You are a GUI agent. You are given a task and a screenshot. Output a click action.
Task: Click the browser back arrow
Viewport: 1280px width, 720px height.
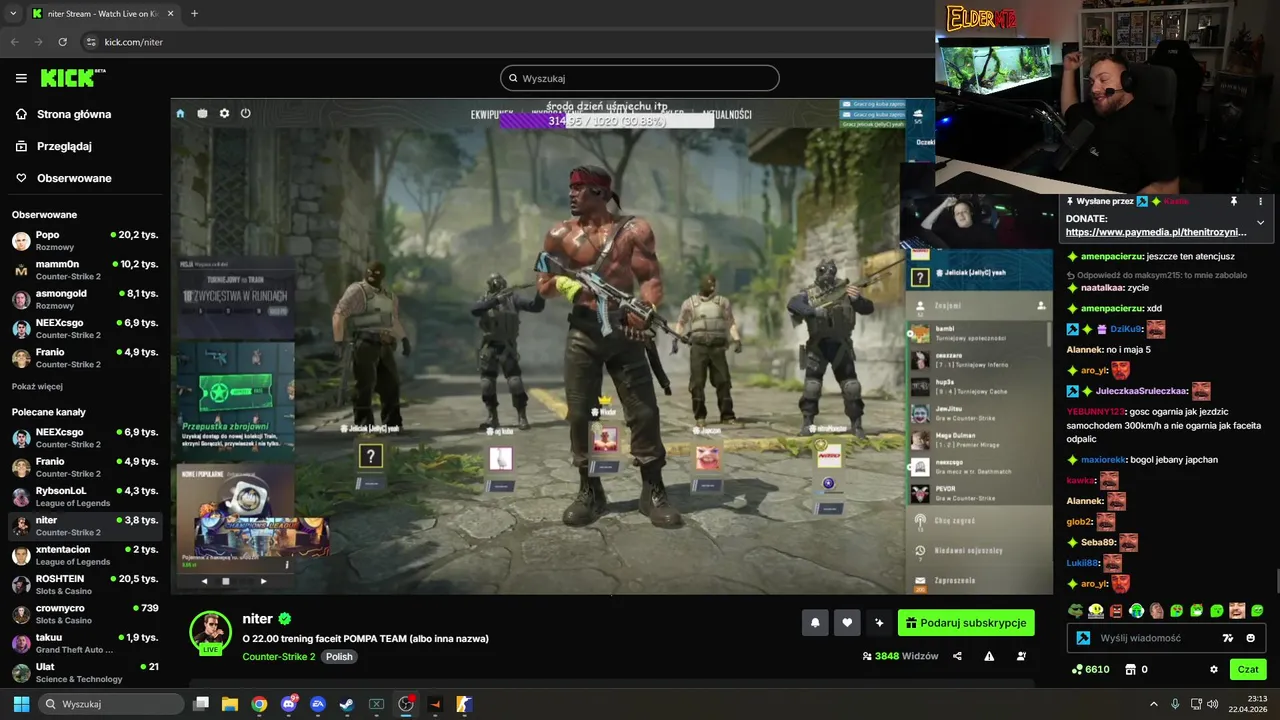click(14, 42)
